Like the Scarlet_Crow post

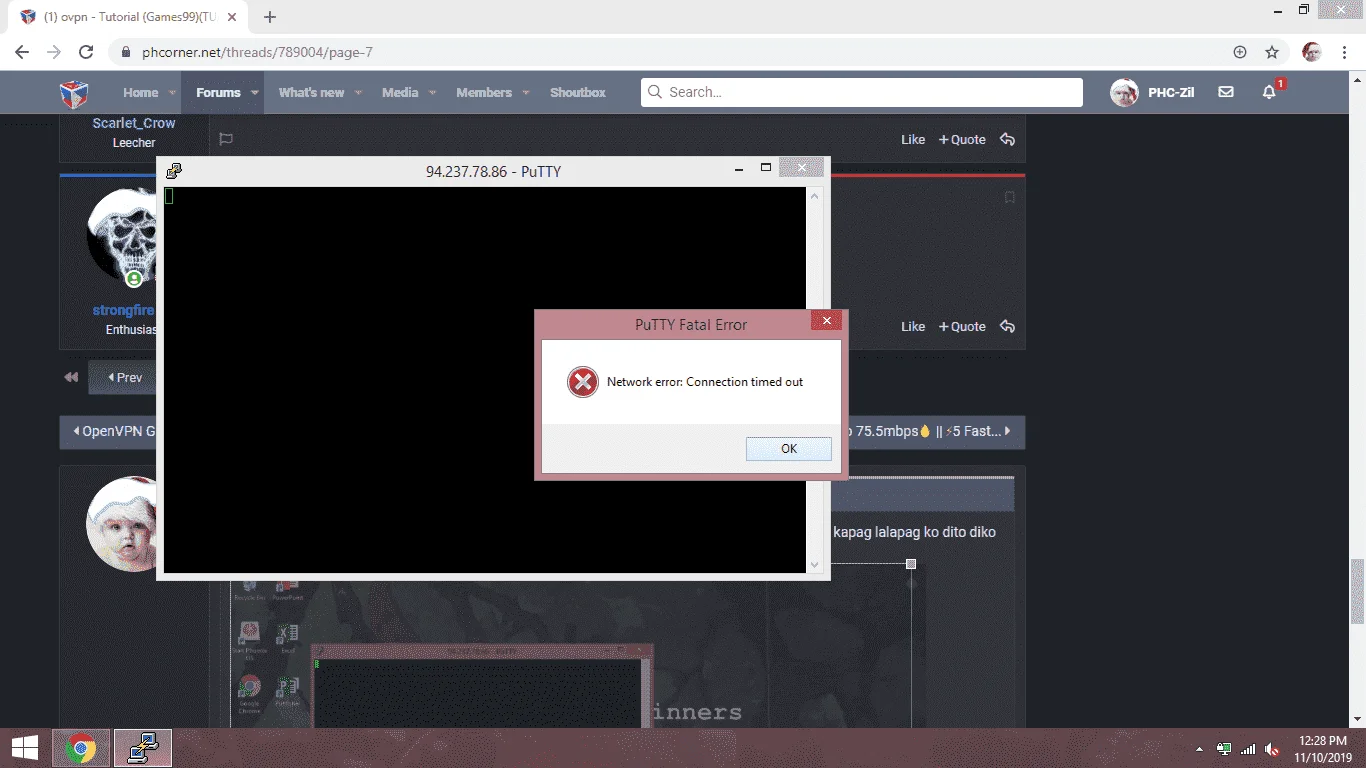913,140
